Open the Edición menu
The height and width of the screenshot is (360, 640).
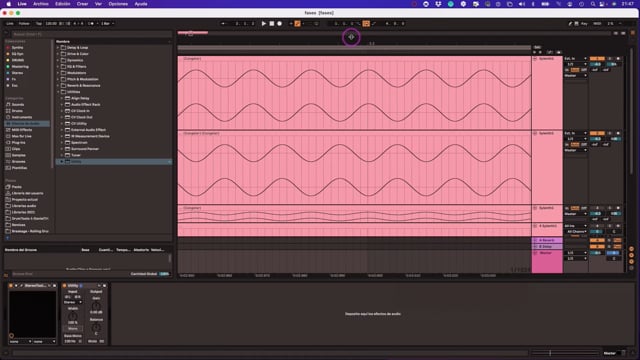pos(62,4)
